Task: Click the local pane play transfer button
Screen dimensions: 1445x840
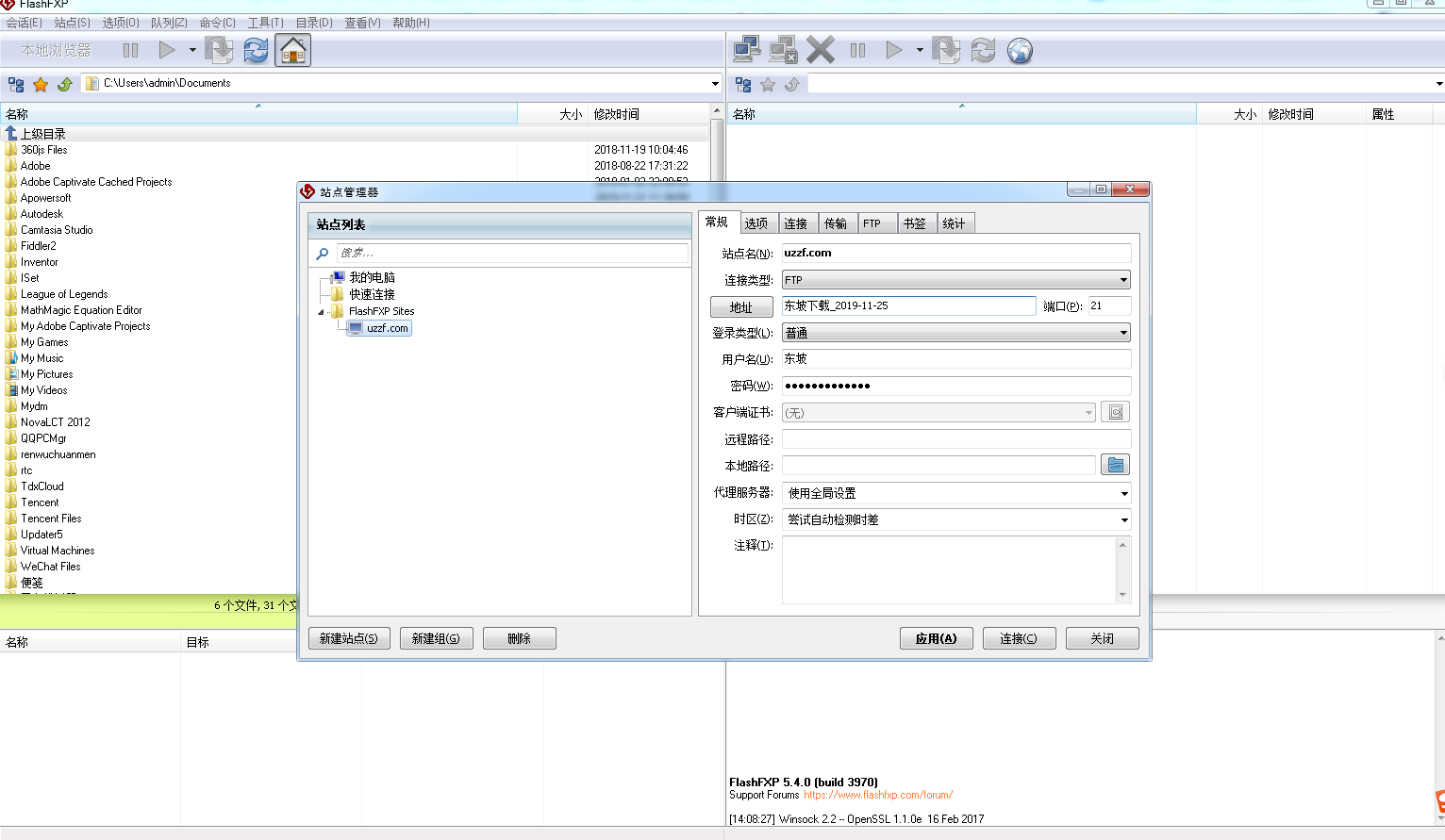Action: 167,50
